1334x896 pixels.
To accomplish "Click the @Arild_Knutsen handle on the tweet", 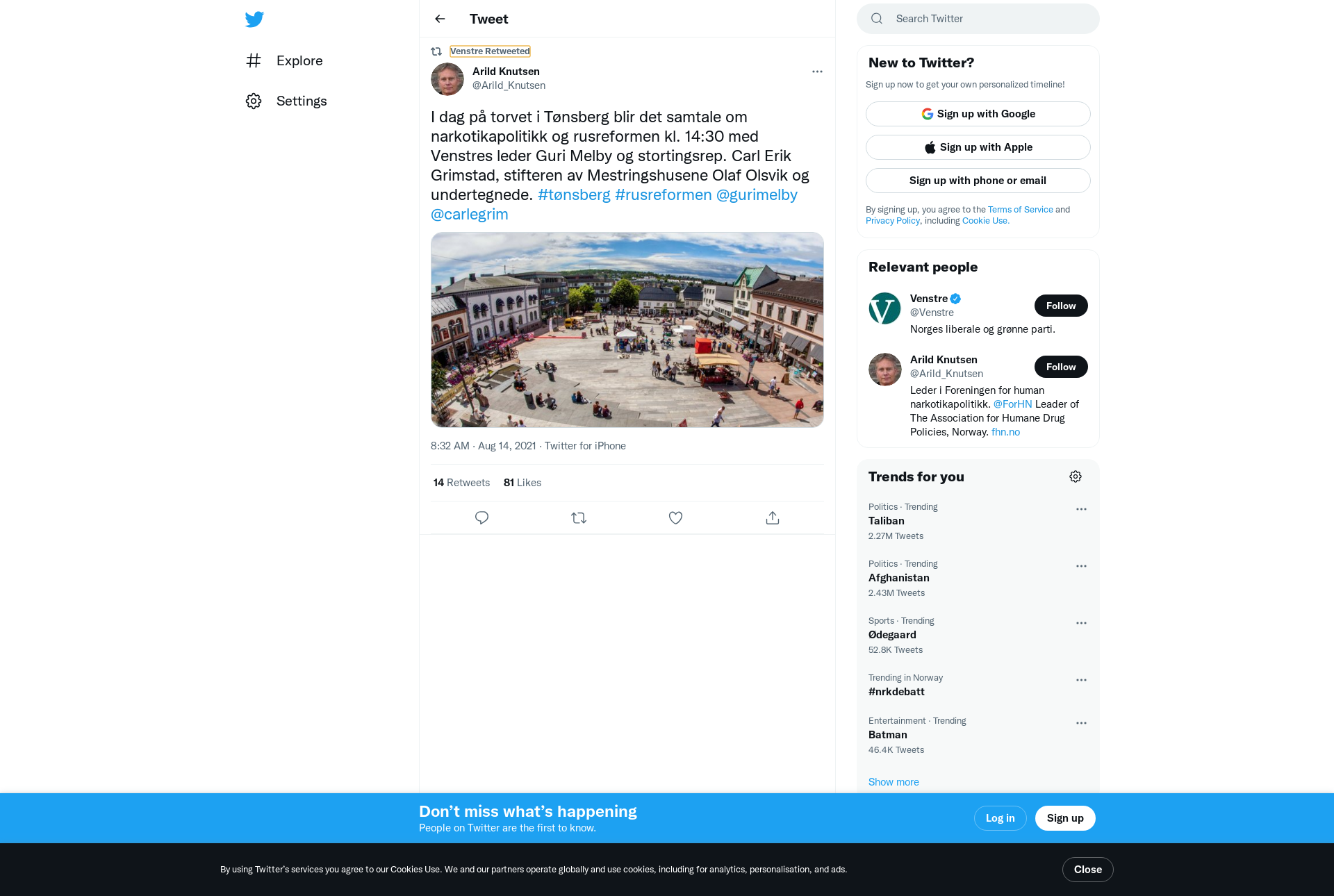I will (x=509, y=85).
